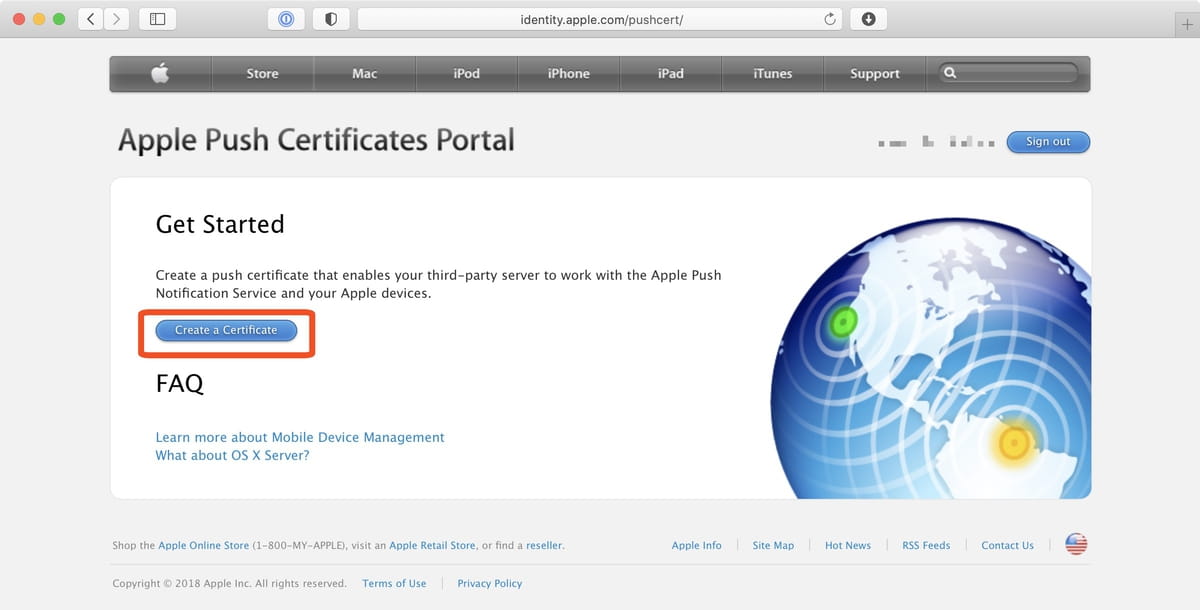The width and height of the screenshot is (1200, 610).
Task: Go forward using Safari's forward arrow
Action: coord(117,19)
